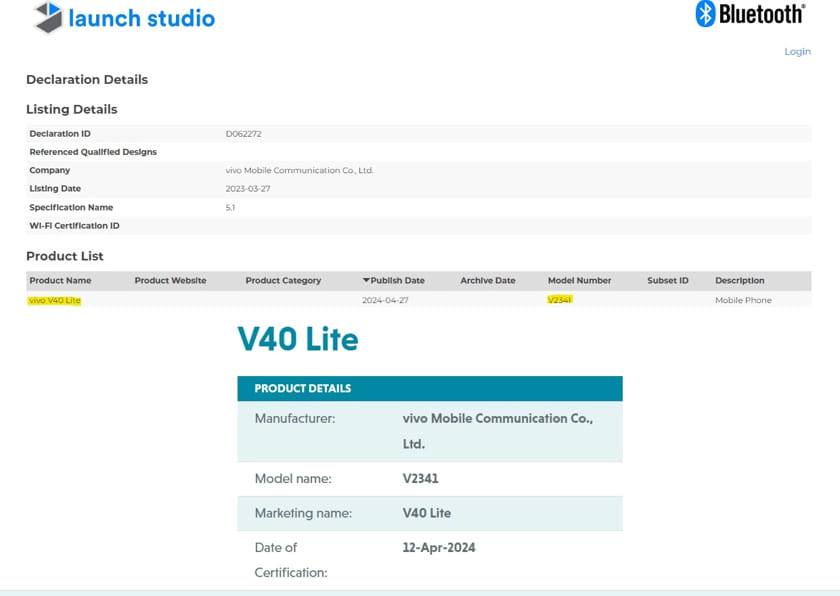Select the Mobile Phone description cell
840x596 pixels.
click(743, 300)
